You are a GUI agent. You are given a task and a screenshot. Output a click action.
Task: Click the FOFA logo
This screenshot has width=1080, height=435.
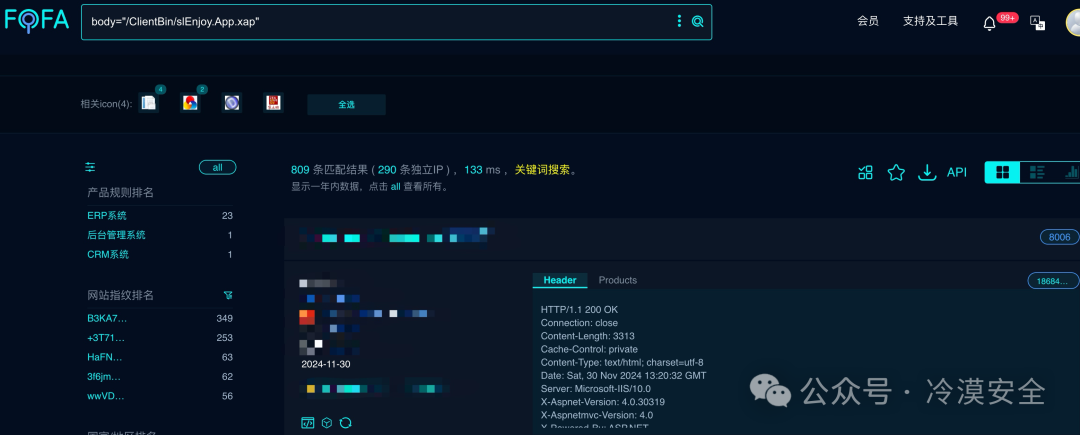coord(37,21)
